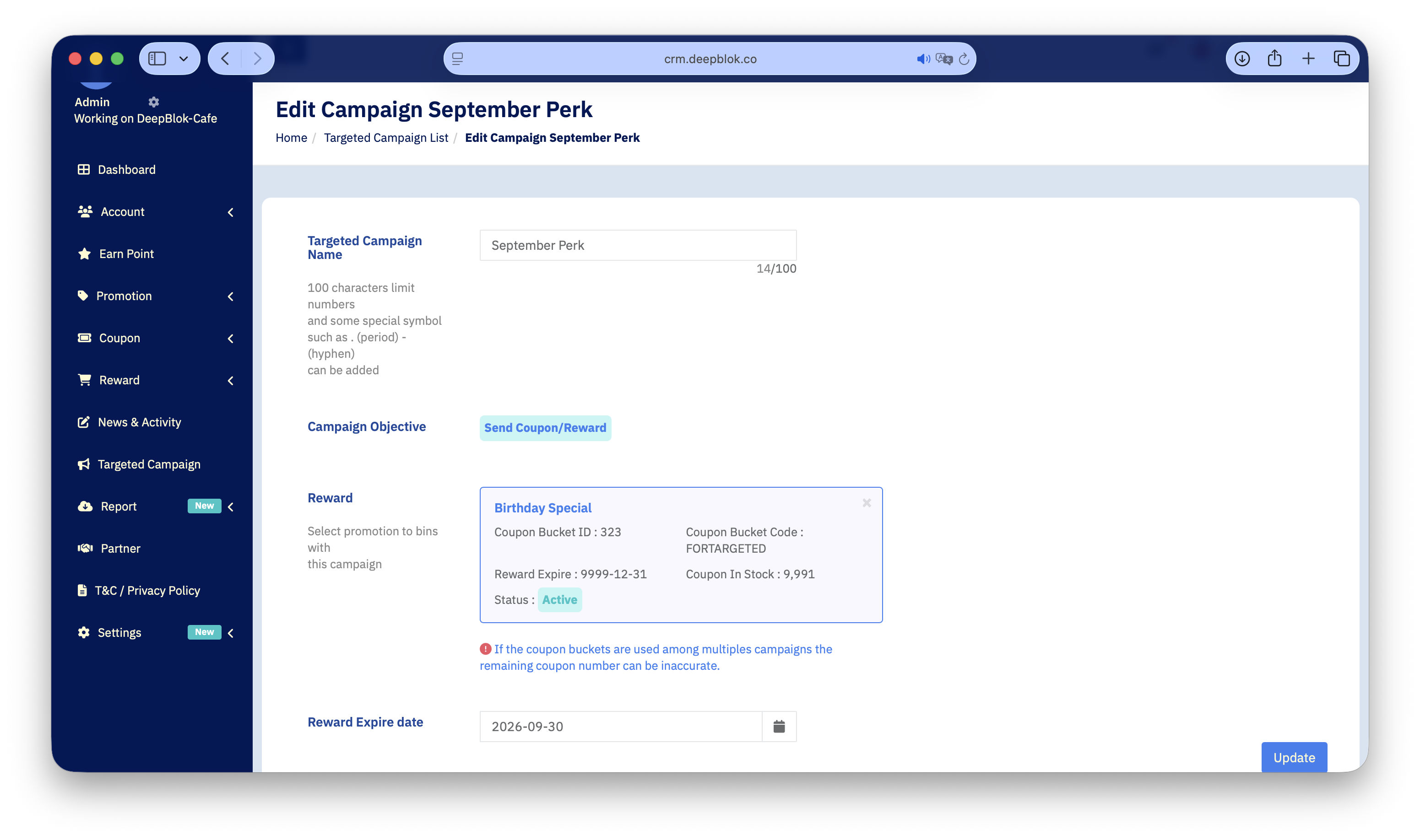
Task: Click the Account people icon
Action: point(85,211)
